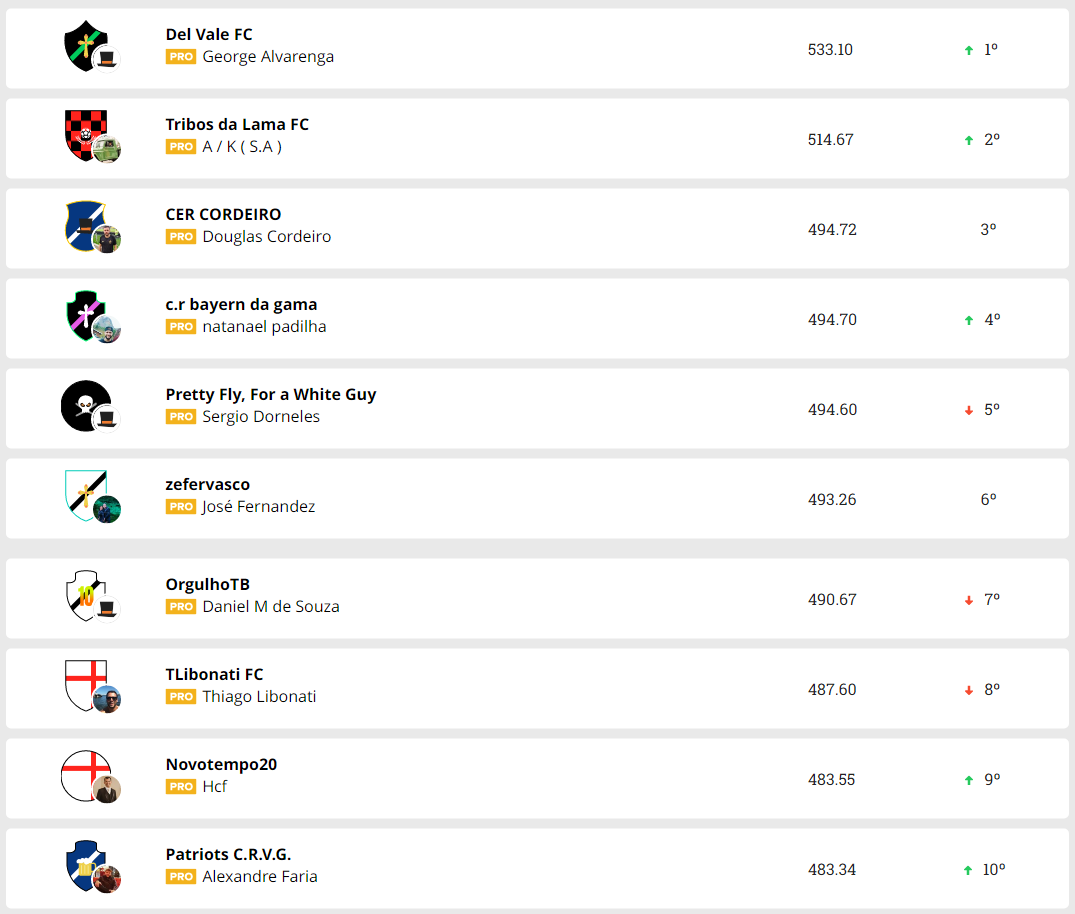Click the CER CORDEIRO blue shield crest
This screenshot has width=1075, height=914.
82,224
